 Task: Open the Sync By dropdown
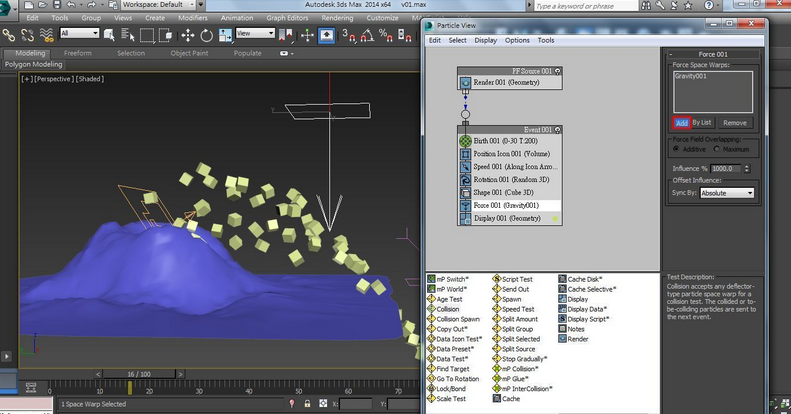(726, 193)
